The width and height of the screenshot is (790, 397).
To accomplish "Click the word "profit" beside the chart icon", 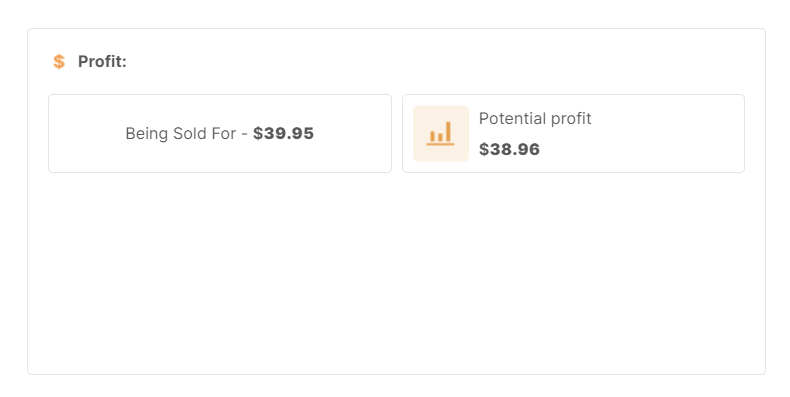I will pyautogui.click(x=571, y=119).
